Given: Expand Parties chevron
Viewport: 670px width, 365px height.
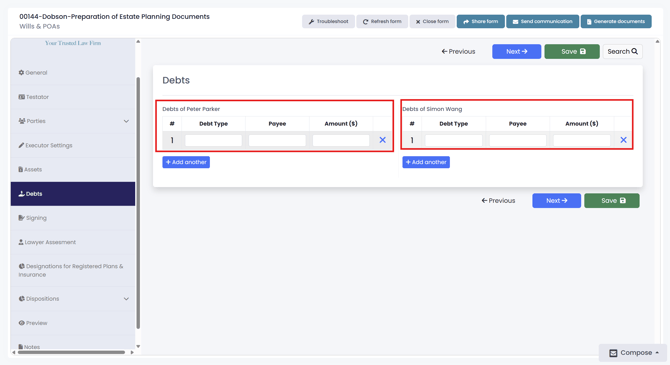Looking at the screenshot, I should 126,121.
